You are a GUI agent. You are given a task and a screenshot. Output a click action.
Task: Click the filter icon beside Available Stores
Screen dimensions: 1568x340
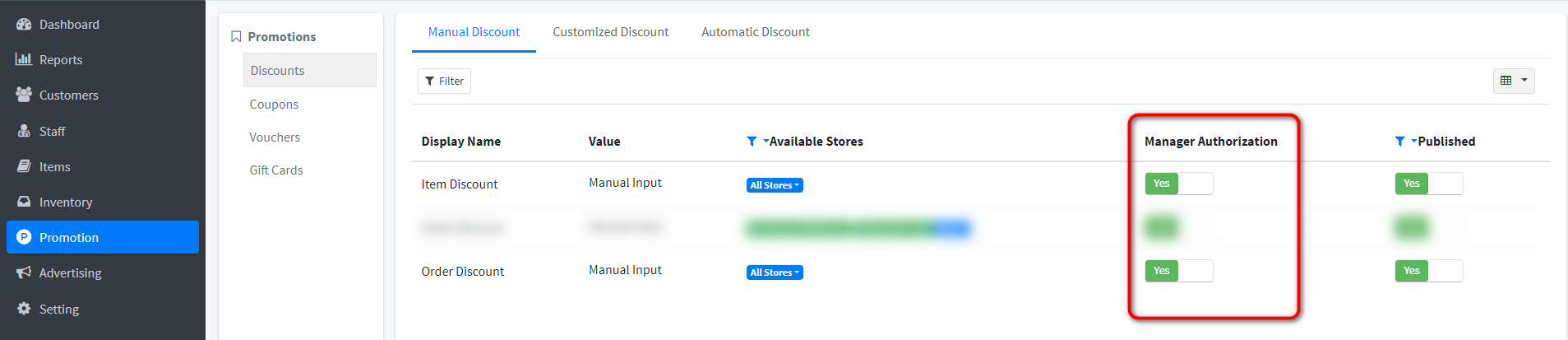(752, 142)
